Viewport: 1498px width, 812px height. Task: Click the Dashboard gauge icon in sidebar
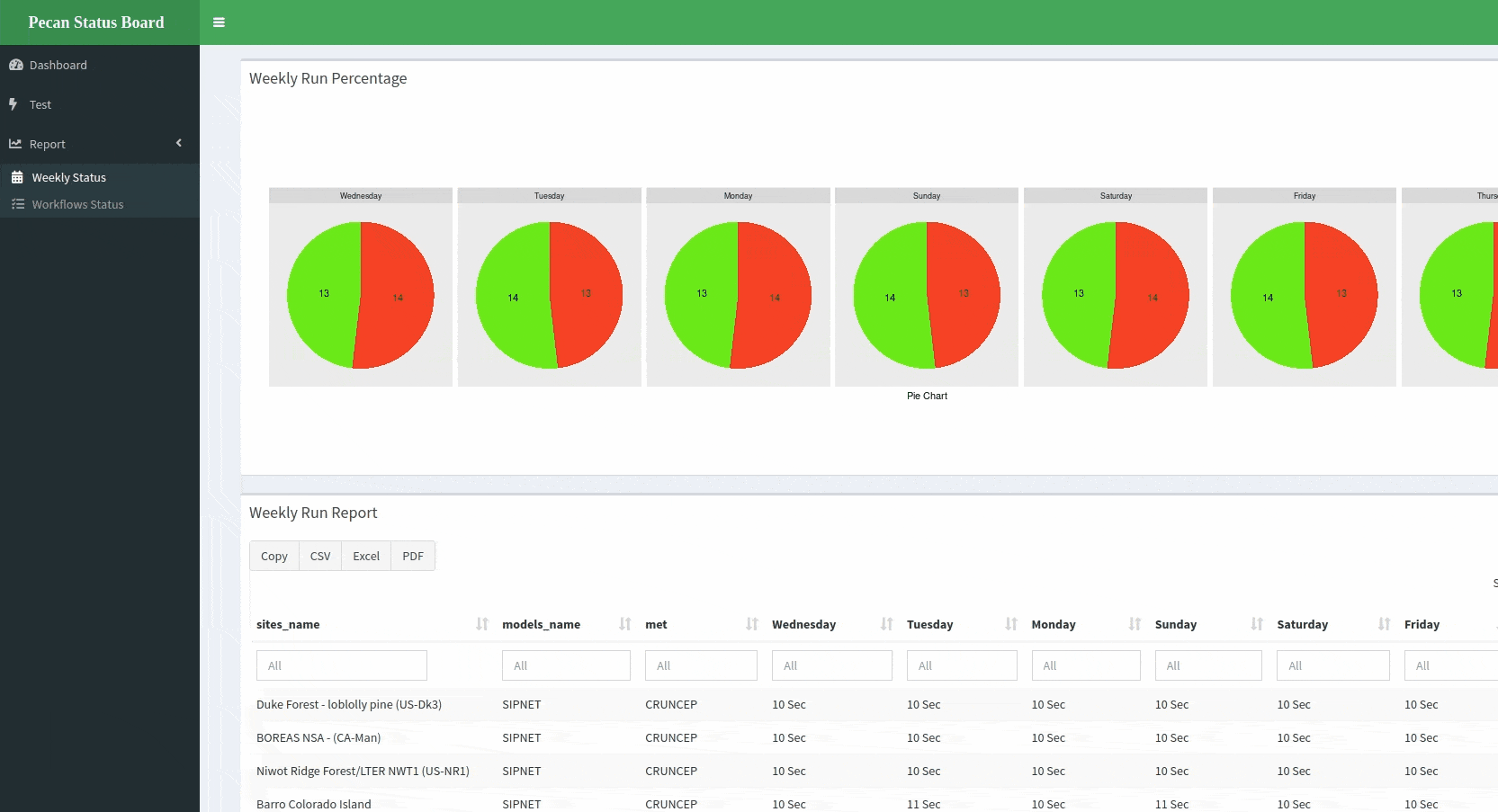point(15,65)
